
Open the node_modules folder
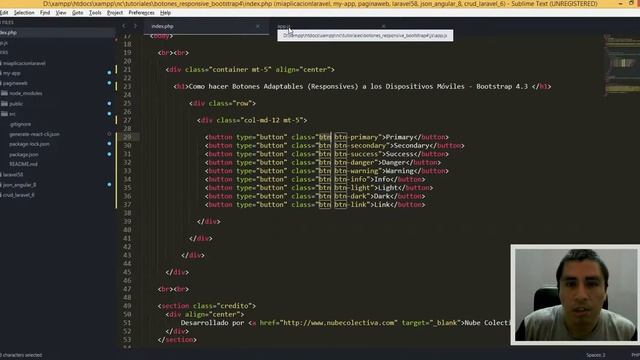pos(26,93)
